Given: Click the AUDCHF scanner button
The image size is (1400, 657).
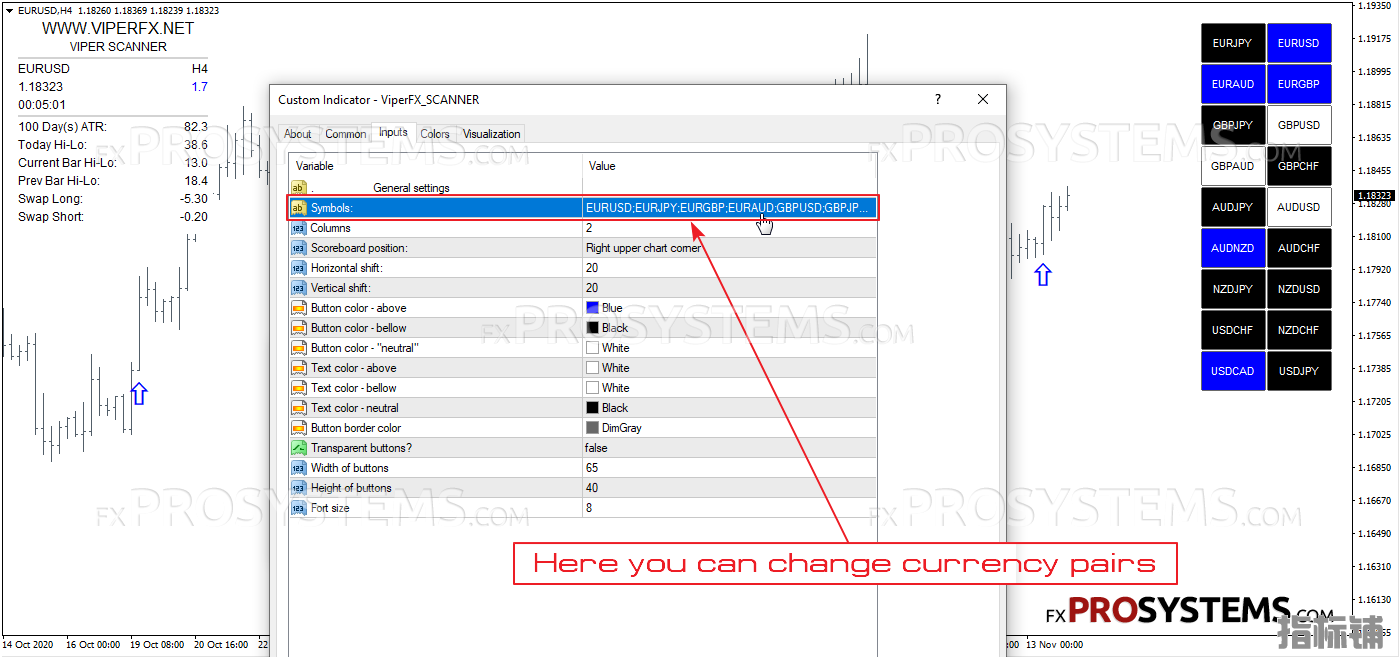Looking at the screenshot, I should (1299, 249).
